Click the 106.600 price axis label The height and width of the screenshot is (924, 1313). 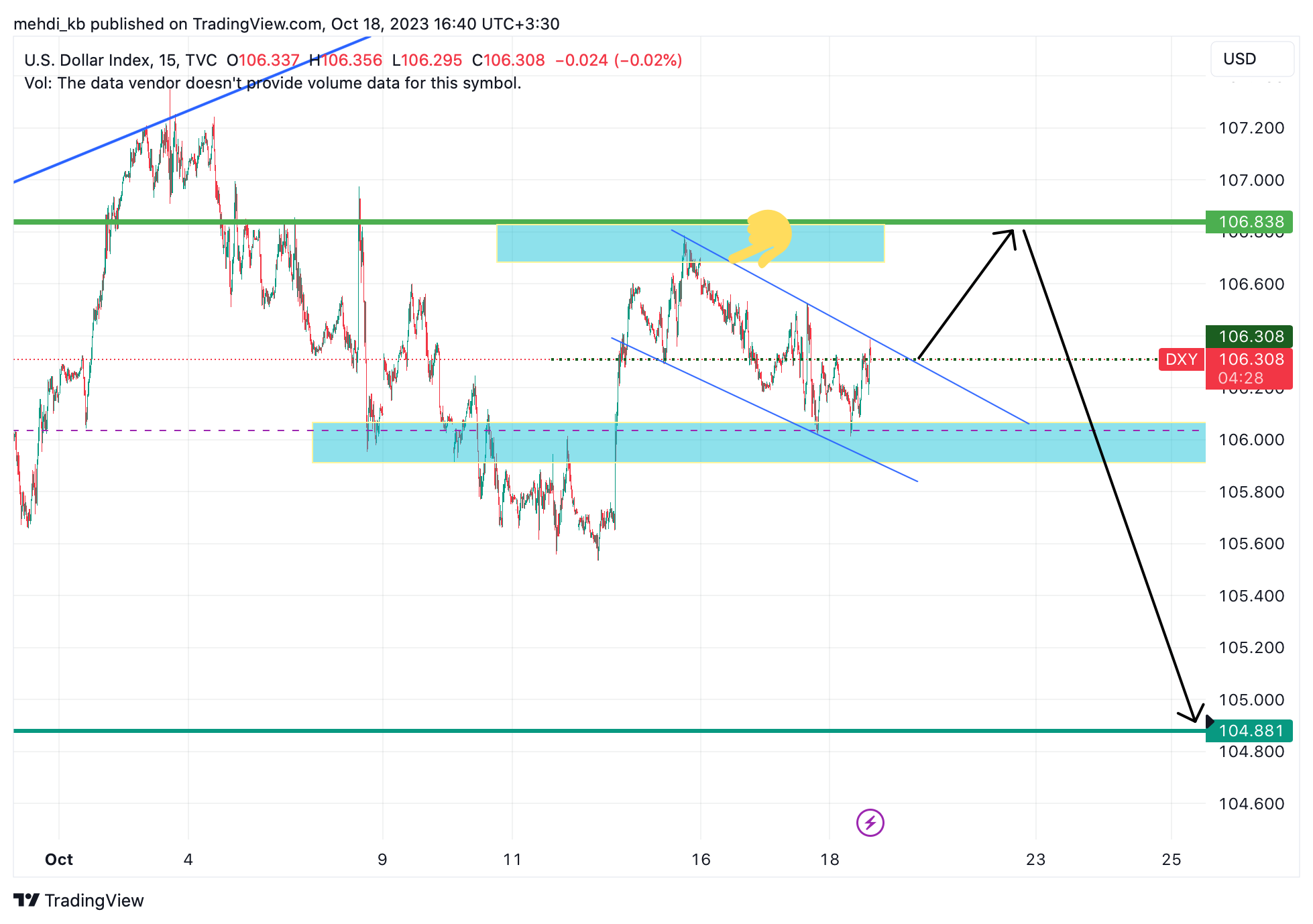click(x=1251, y=284)
